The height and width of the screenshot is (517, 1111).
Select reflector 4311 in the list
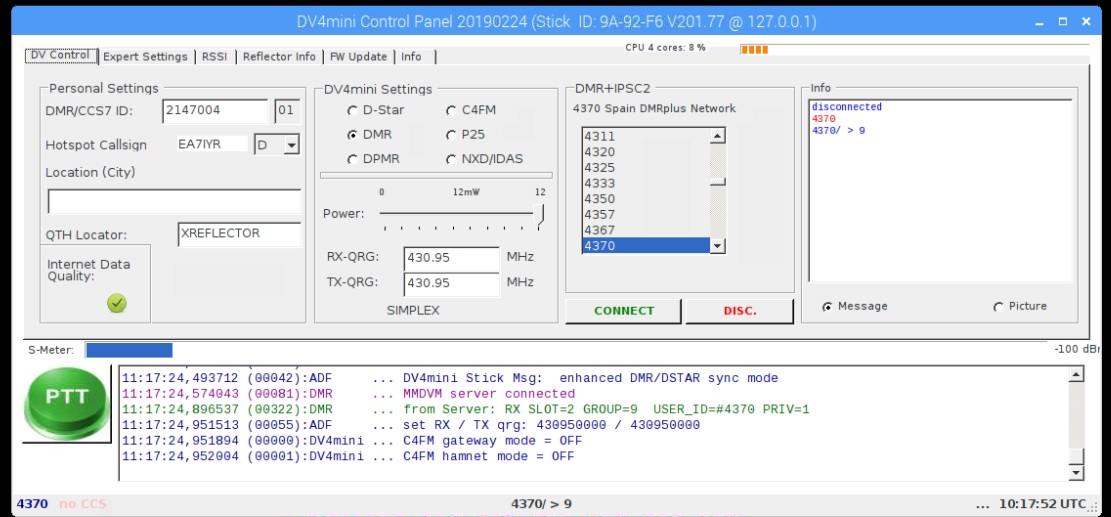645,137
